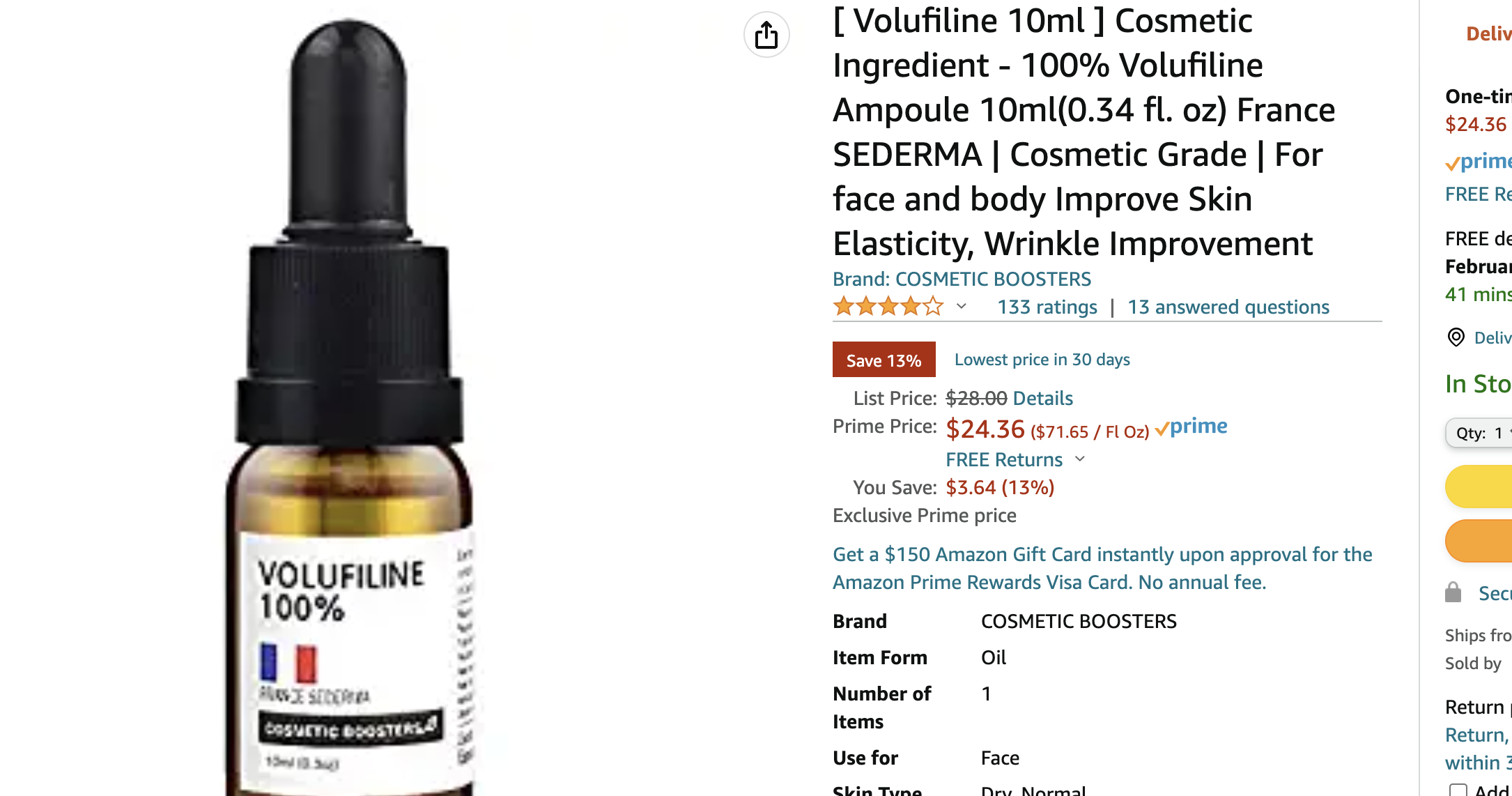Open the Qty quantity dropdown
The height and width of the screenshot is (796, 1512).
click(1479, 433)
